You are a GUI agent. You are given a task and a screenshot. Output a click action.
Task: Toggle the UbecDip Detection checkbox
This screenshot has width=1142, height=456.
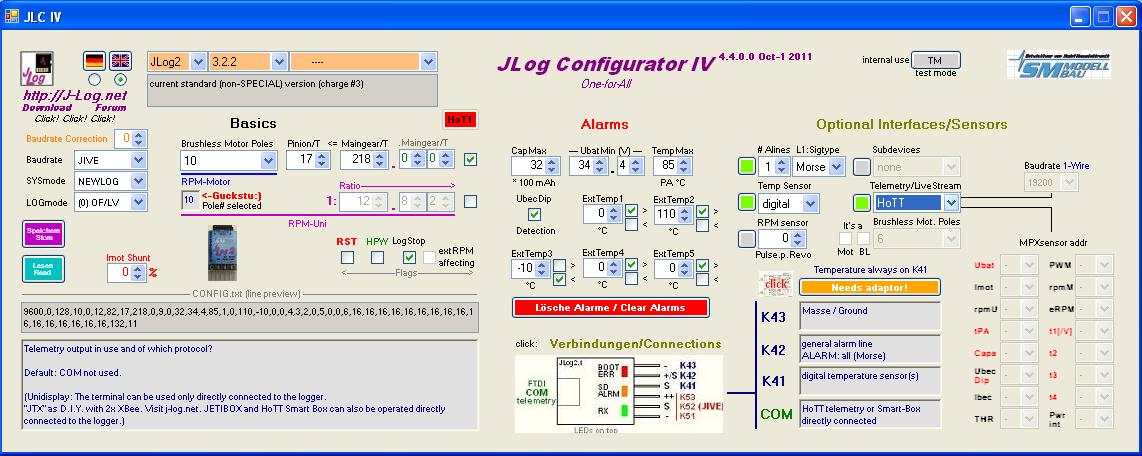(534, 214)
